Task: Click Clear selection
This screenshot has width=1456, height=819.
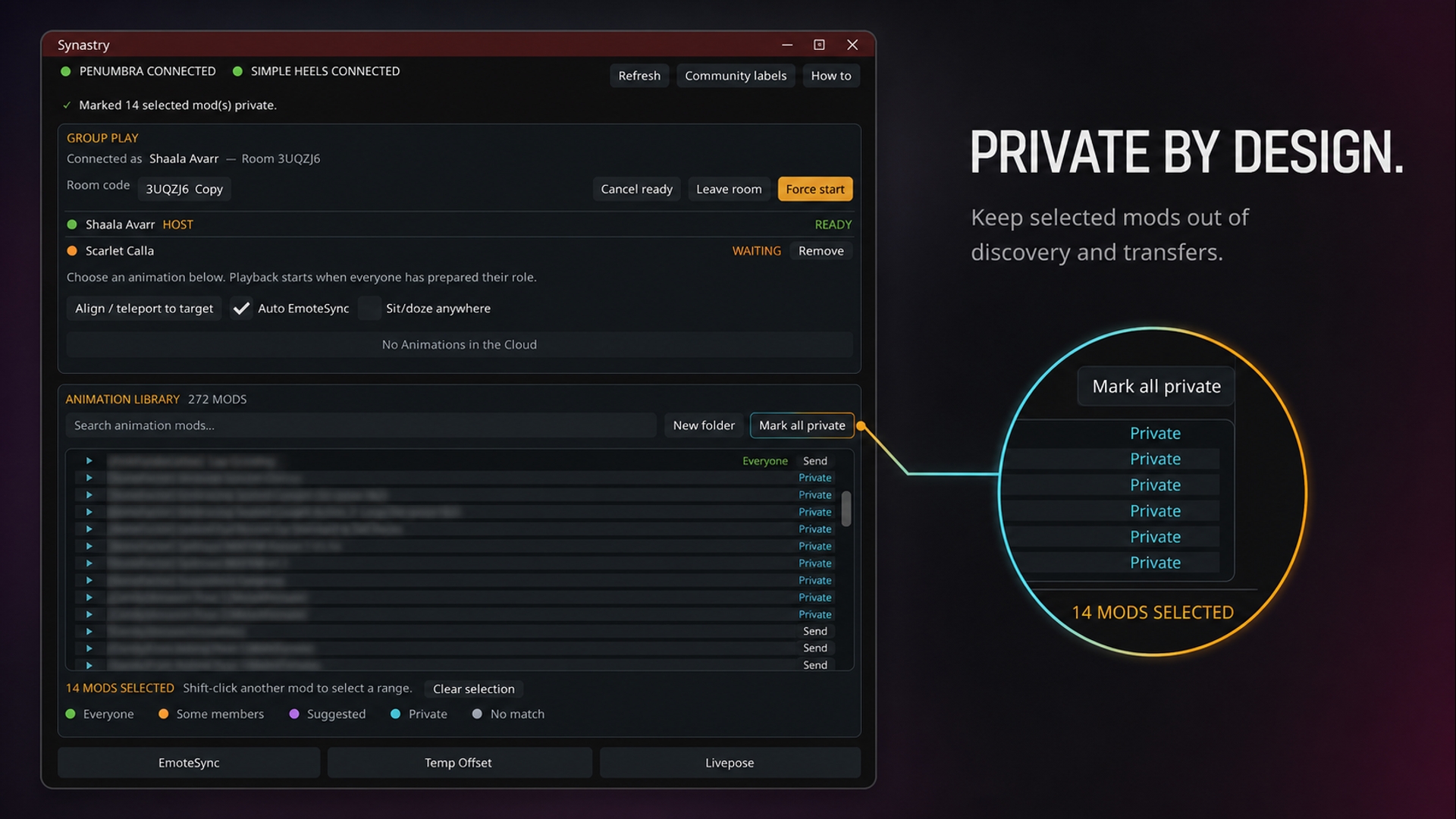Action: pyautogui.click(x=474, y=689)
